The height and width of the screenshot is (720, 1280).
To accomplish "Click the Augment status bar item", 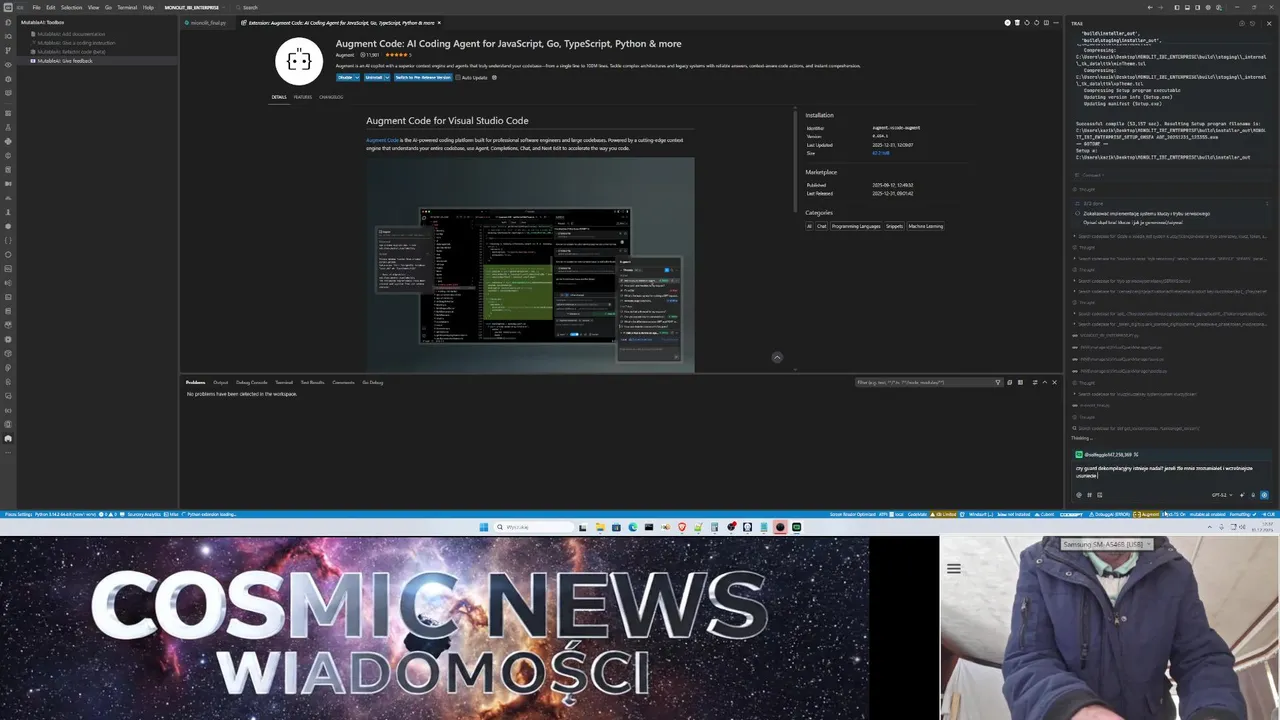I will pyautogui.click(x=1146, y=514).
